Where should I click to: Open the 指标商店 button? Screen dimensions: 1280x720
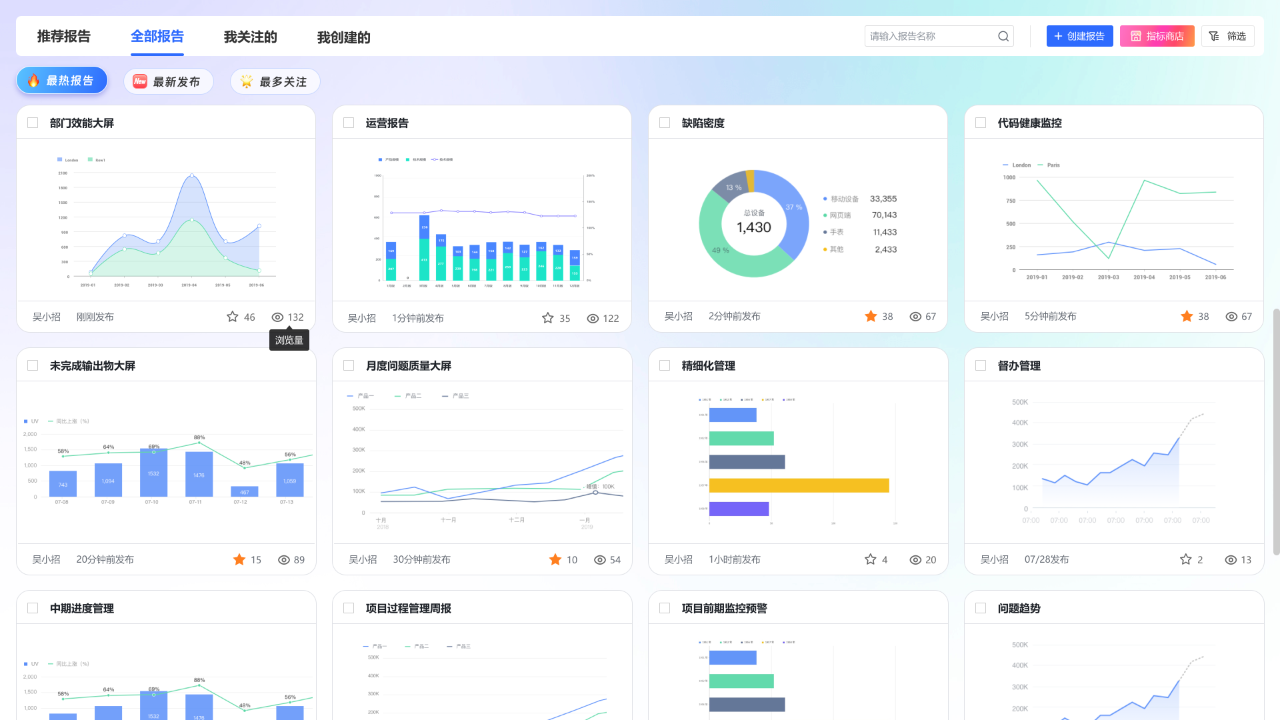click(x=1157, y=36)
